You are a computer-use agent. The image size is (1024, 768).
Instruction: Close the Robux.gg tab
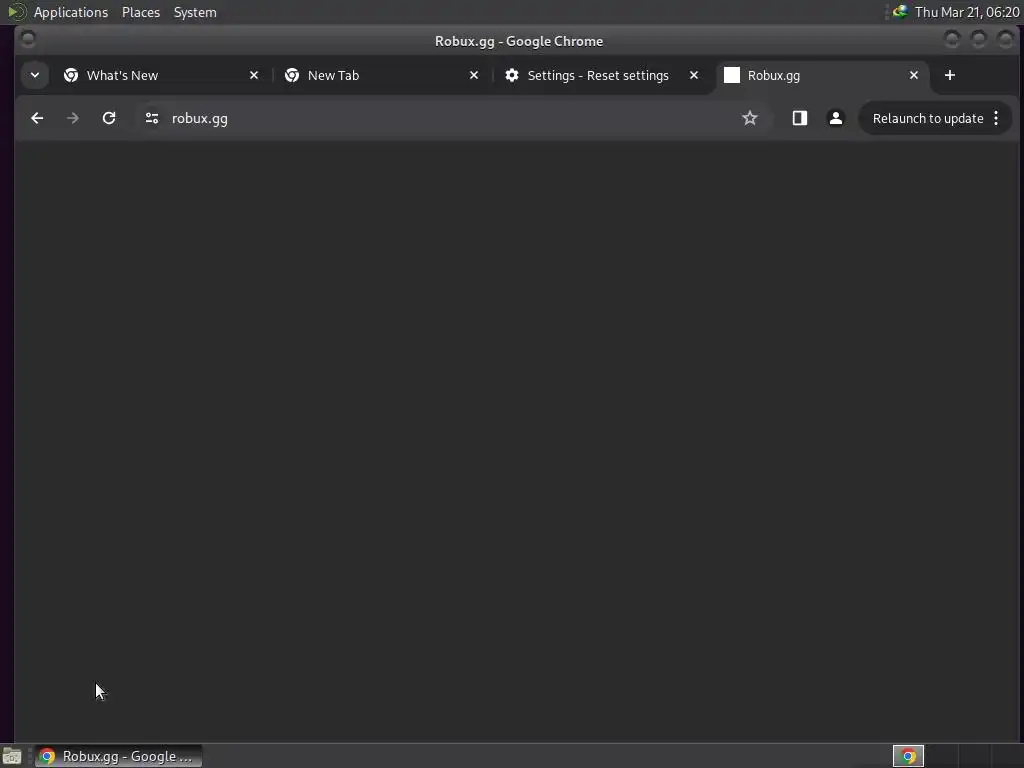(x=914, y=75)
